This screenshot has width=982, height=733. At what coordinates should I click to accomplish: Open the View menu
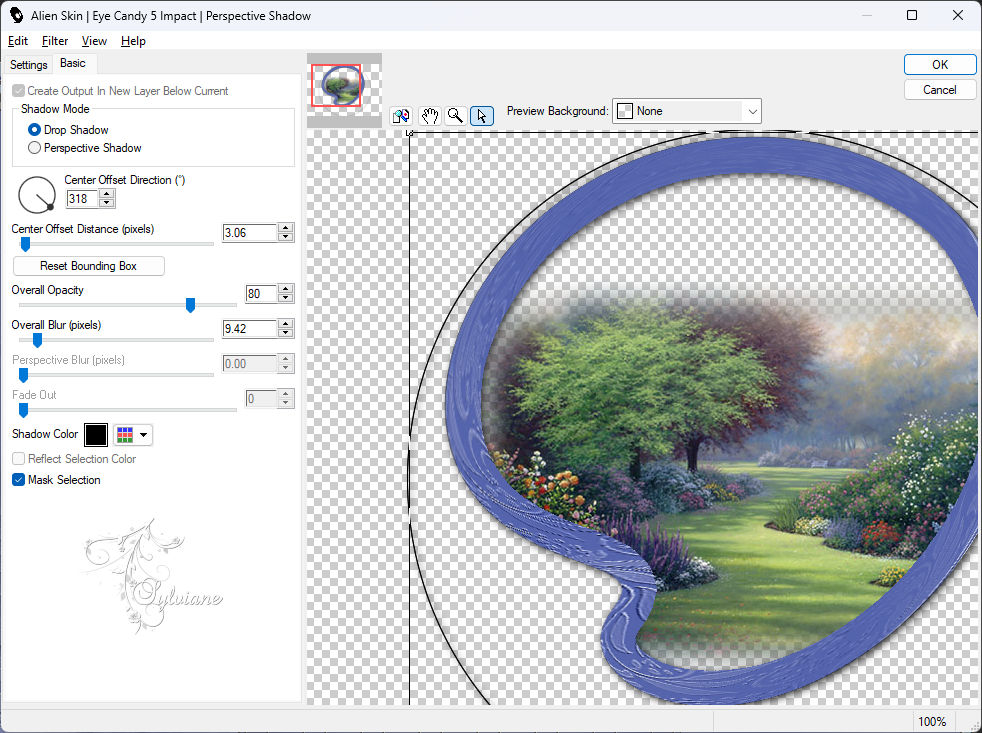point(94,41)
